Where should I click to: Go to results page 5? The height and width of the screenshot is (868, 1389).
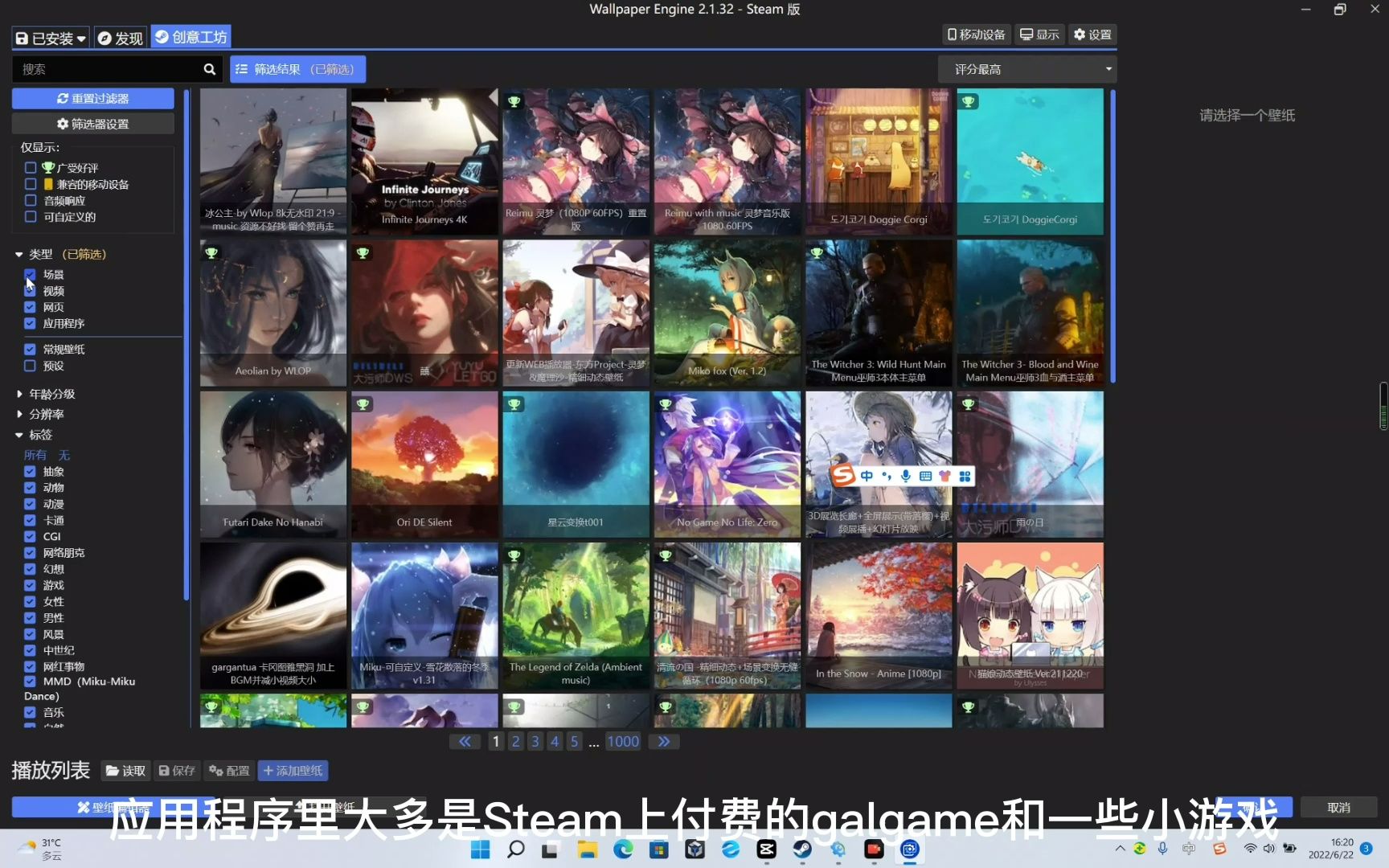click(574, 741)
